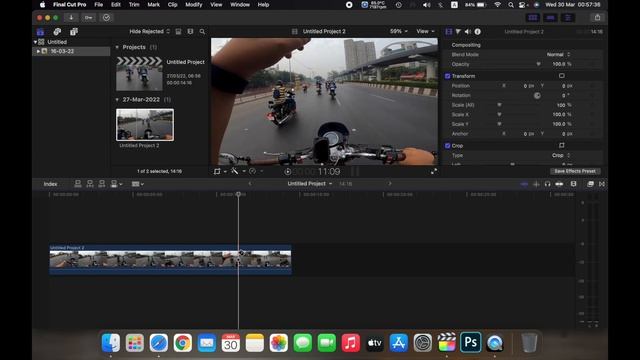Image resolution: width=640 pixels, height=360 pixels.
Task: Collapse the 27-Mar-2022 section triangle
Action: (117, 100)
